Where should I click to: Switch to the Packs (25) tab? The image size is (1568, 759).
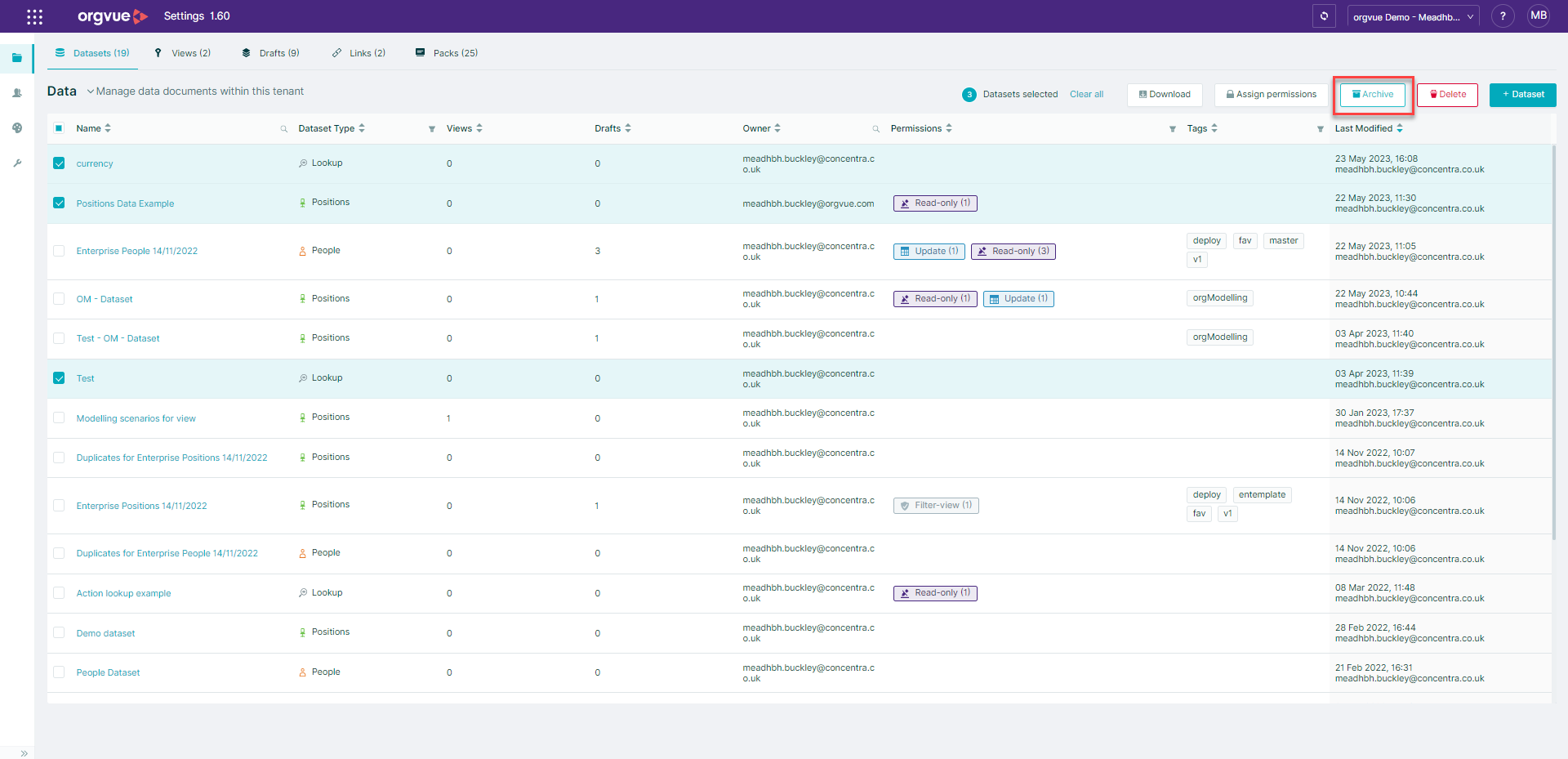pyautogui.click(x=447, y=53)
